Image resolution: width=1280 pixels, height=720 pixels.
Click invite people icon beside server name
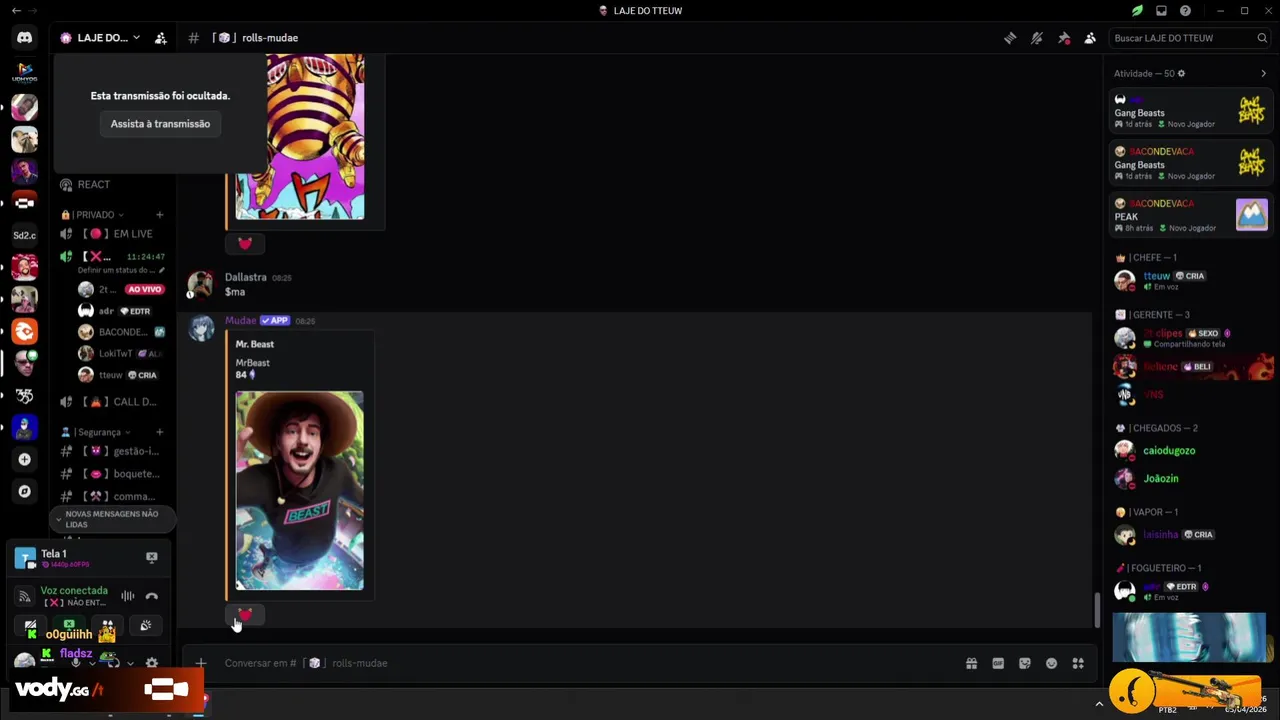tap(161, 38)
